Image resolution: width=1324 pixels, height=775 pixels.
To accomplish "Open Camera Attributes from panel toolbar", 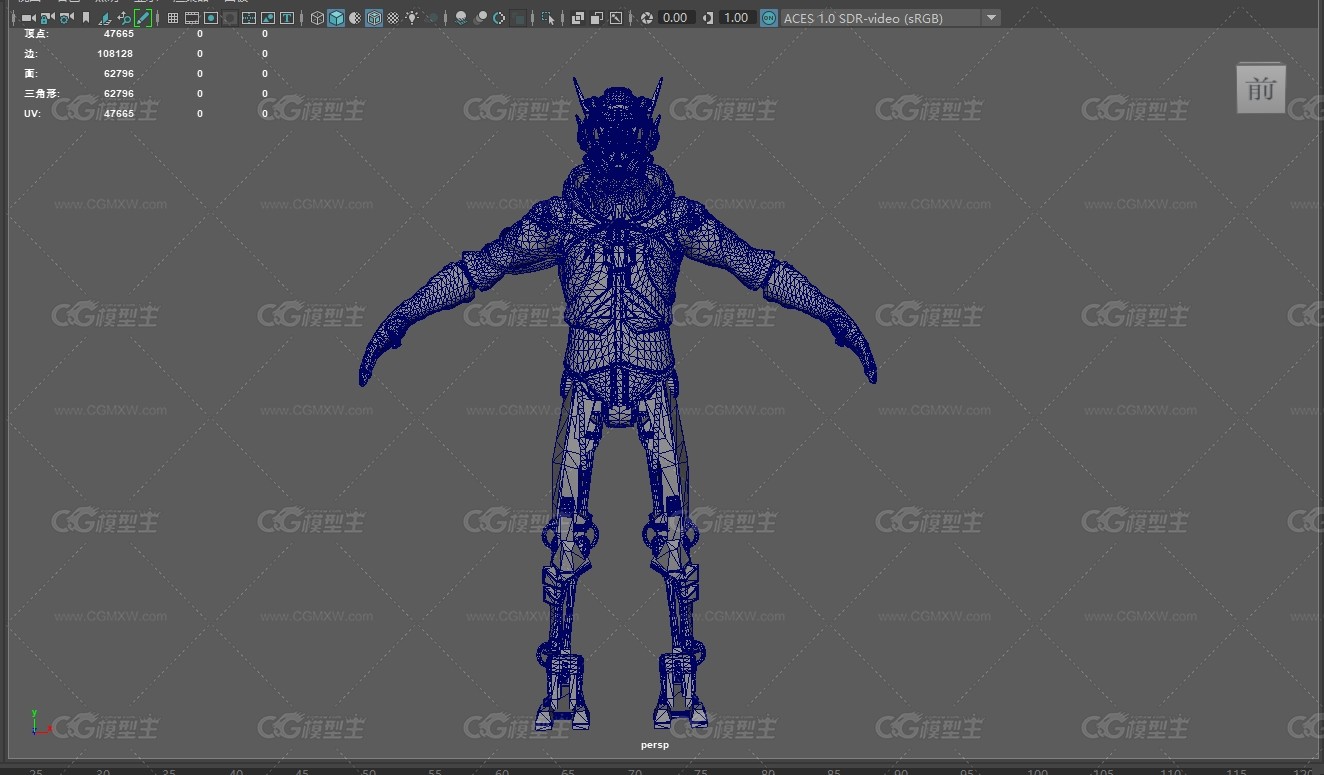I will pos(66,18).
